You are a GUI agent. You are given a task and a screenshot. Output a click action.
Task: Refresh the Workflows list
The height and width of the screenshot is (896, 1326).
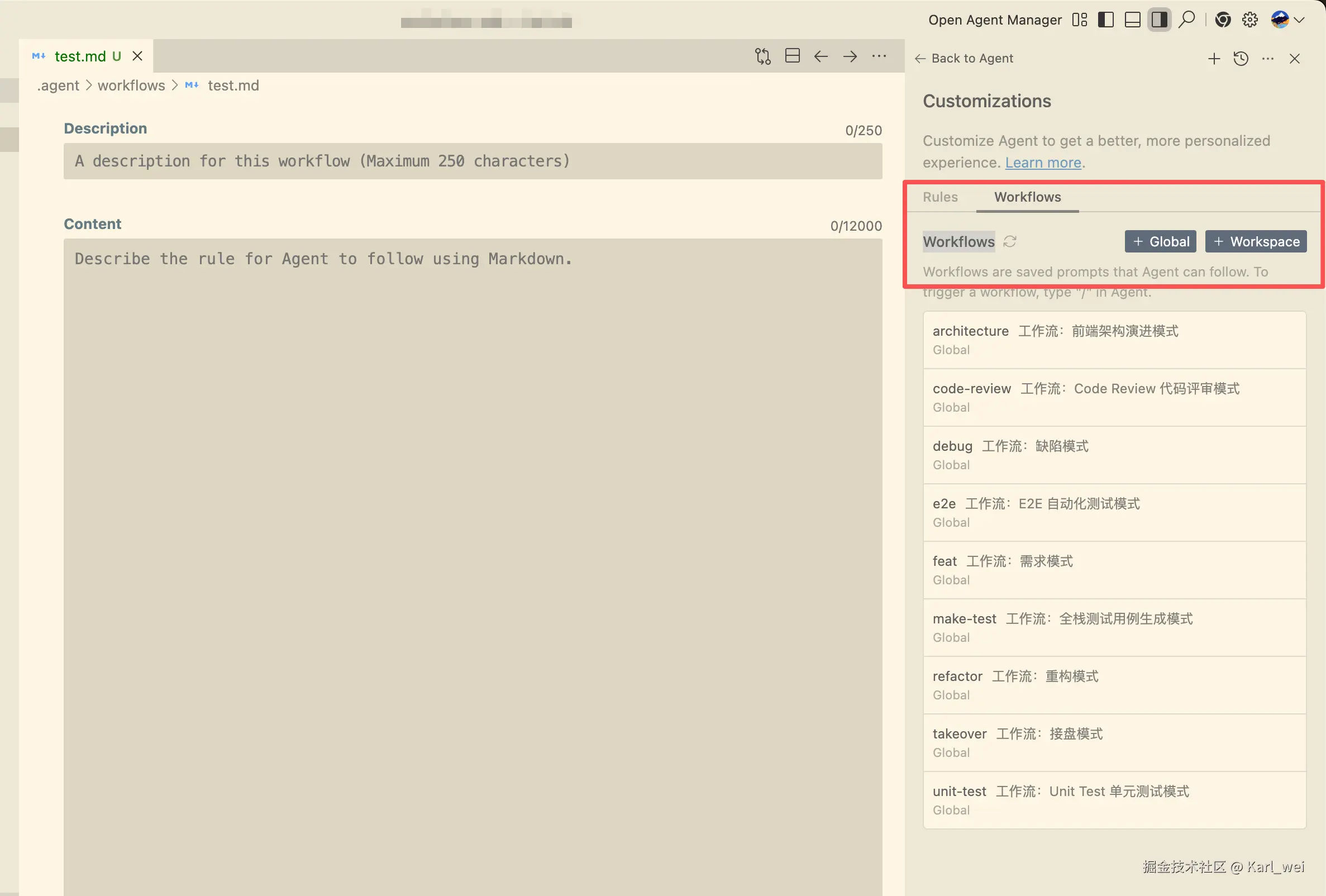point(1009,241)
